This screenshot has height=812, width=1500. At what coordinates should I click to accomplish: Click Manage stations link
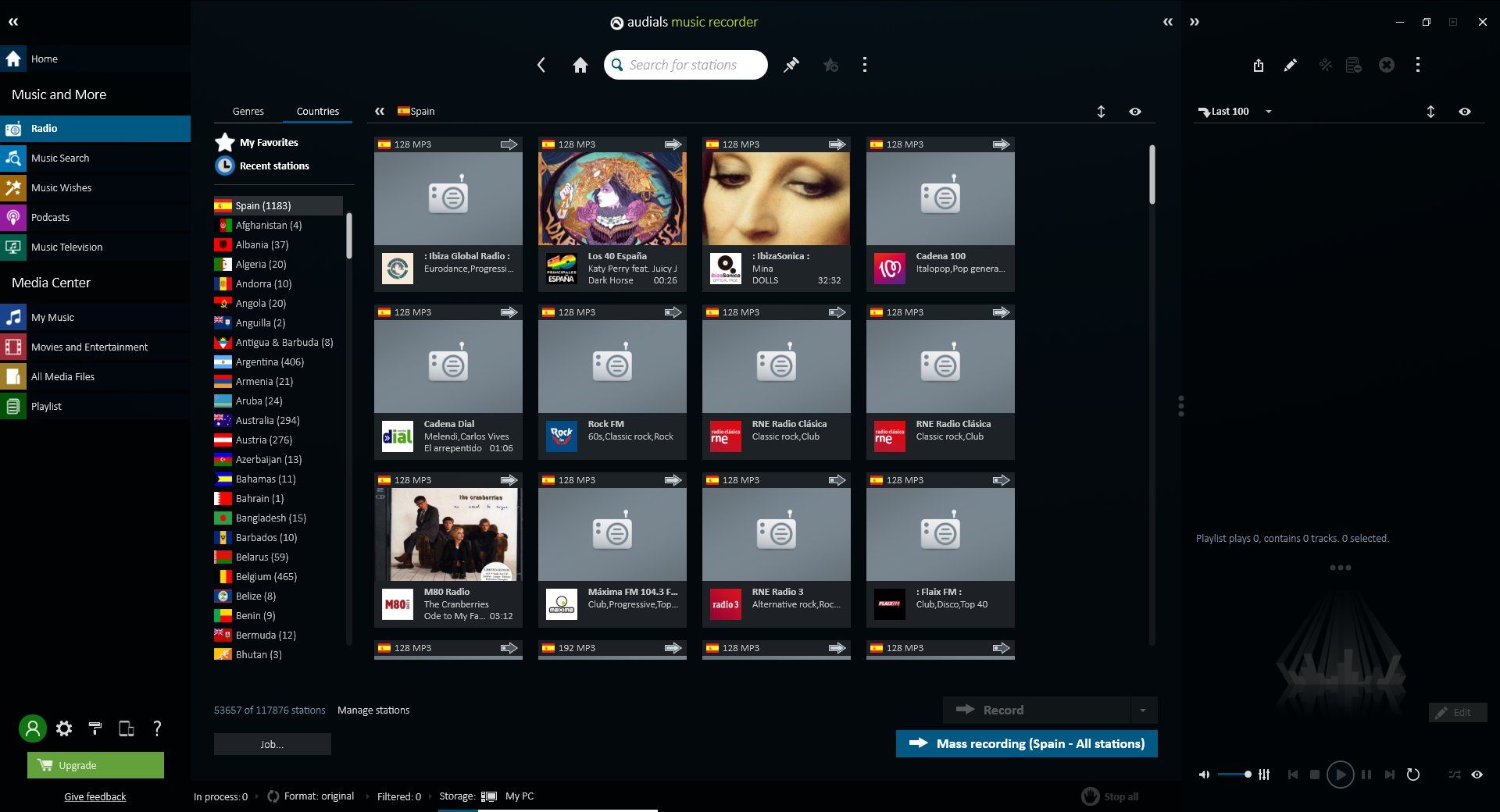(373, 710)
